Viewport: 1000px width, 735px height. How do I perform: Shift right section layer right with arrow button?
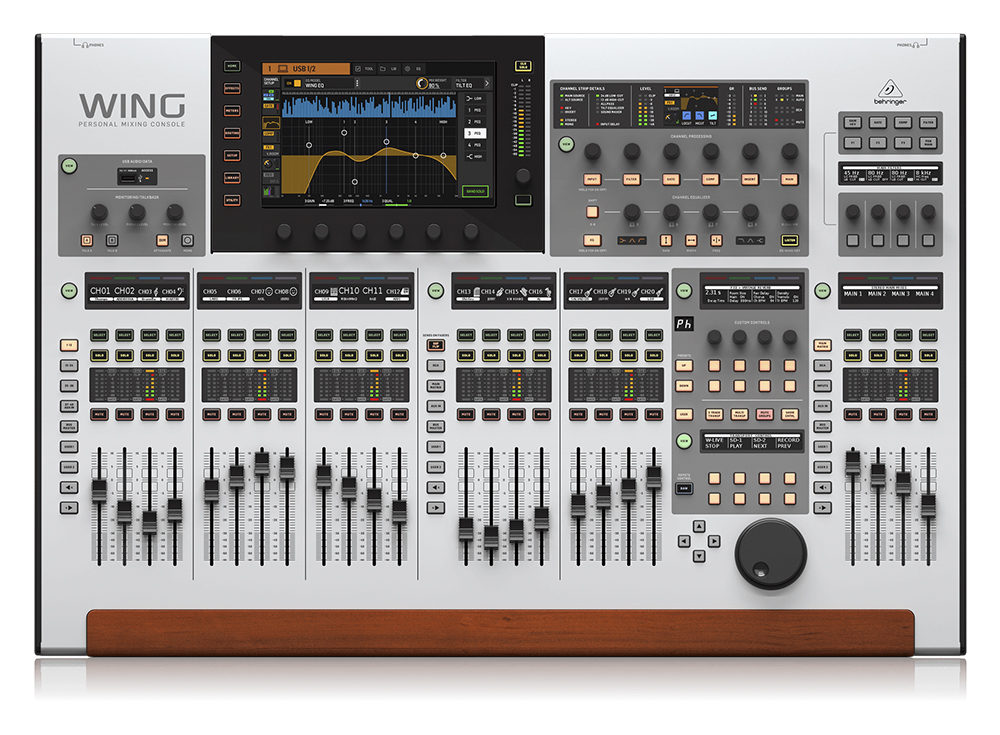tap(823, 508)
